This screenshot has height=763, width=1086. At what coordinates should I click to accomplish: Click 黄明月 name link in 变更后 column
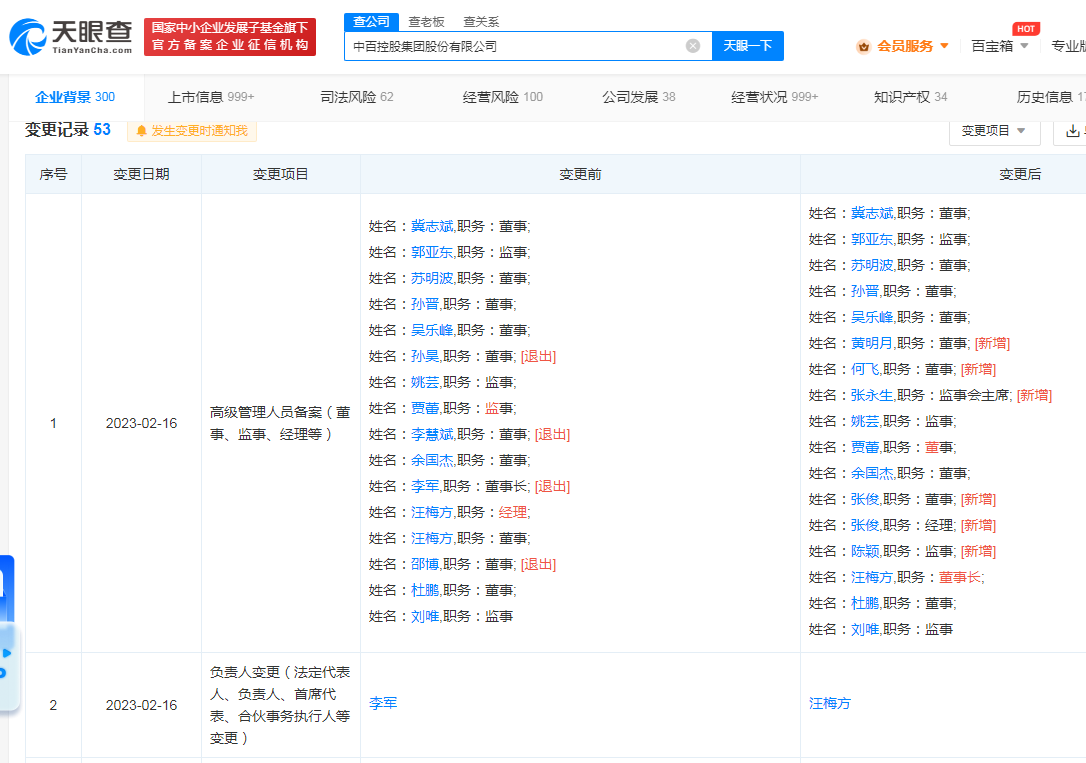[x=871, y=343]
